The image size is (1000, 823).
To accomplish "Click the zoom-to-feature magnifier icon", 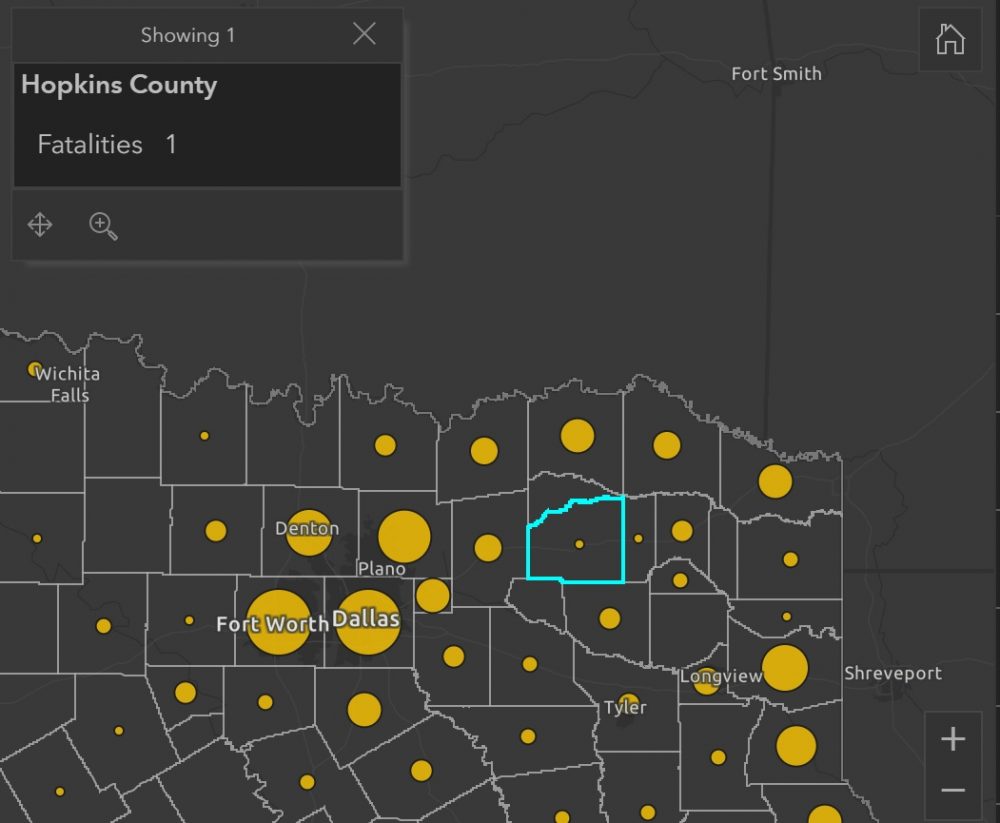I will (x=103, y=226).
